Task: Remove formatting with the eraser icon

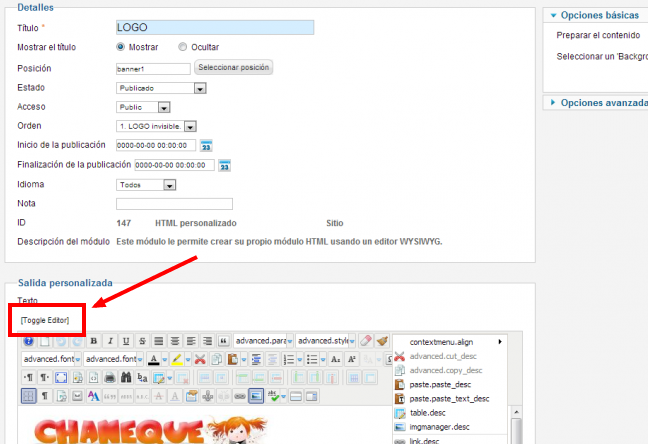Action: point(366,341)
